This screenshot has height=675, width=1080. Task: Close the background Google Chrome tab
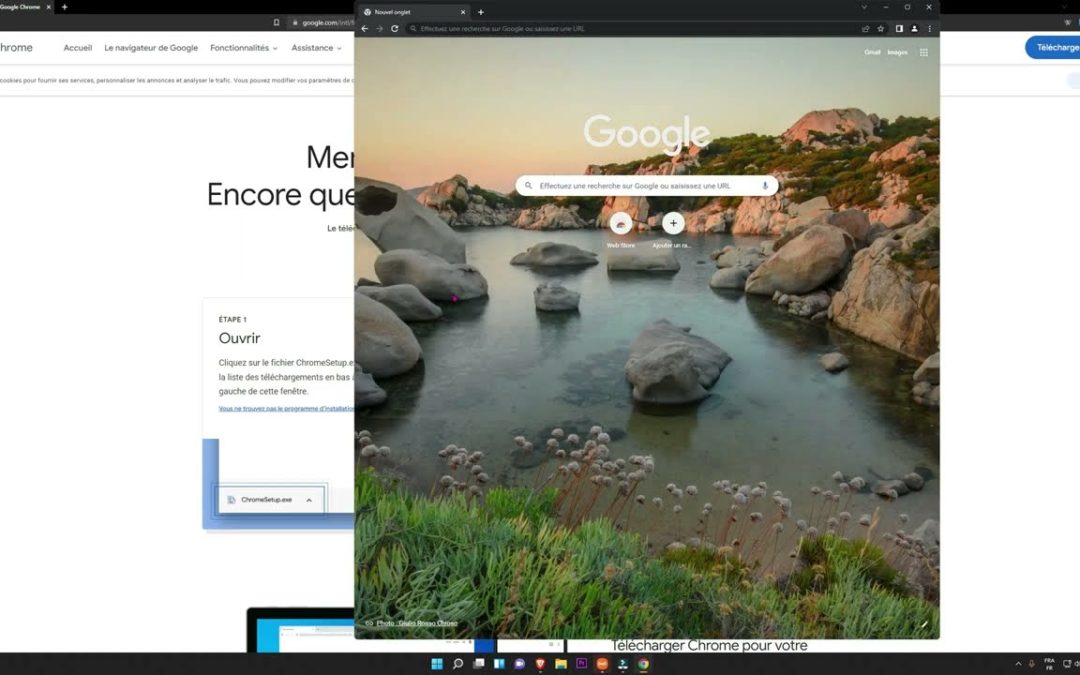(49, 7)
